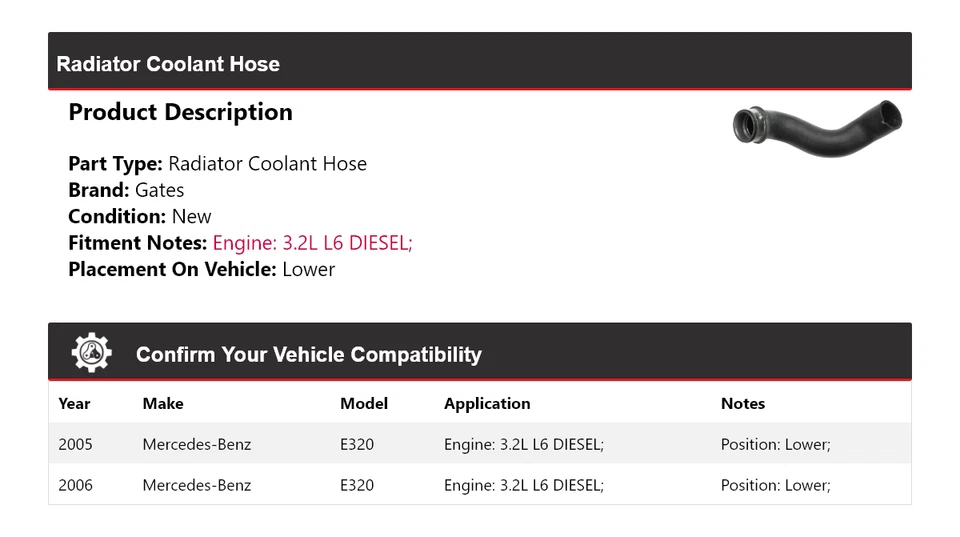Click the gear compatibility icon
960x537 pixels.
(x=91, y=353)
